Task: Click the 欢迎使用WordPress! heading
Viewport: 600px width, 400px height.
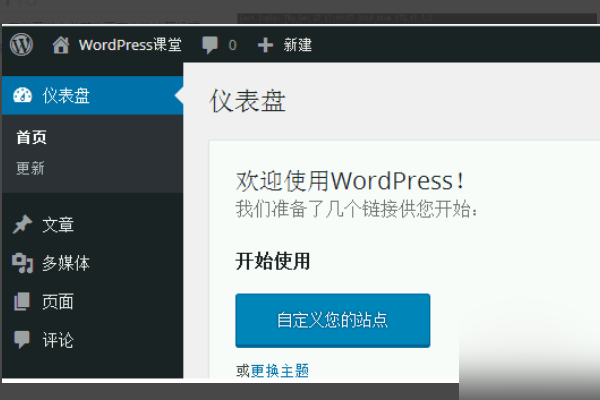Action: click(x=350, y=181)
